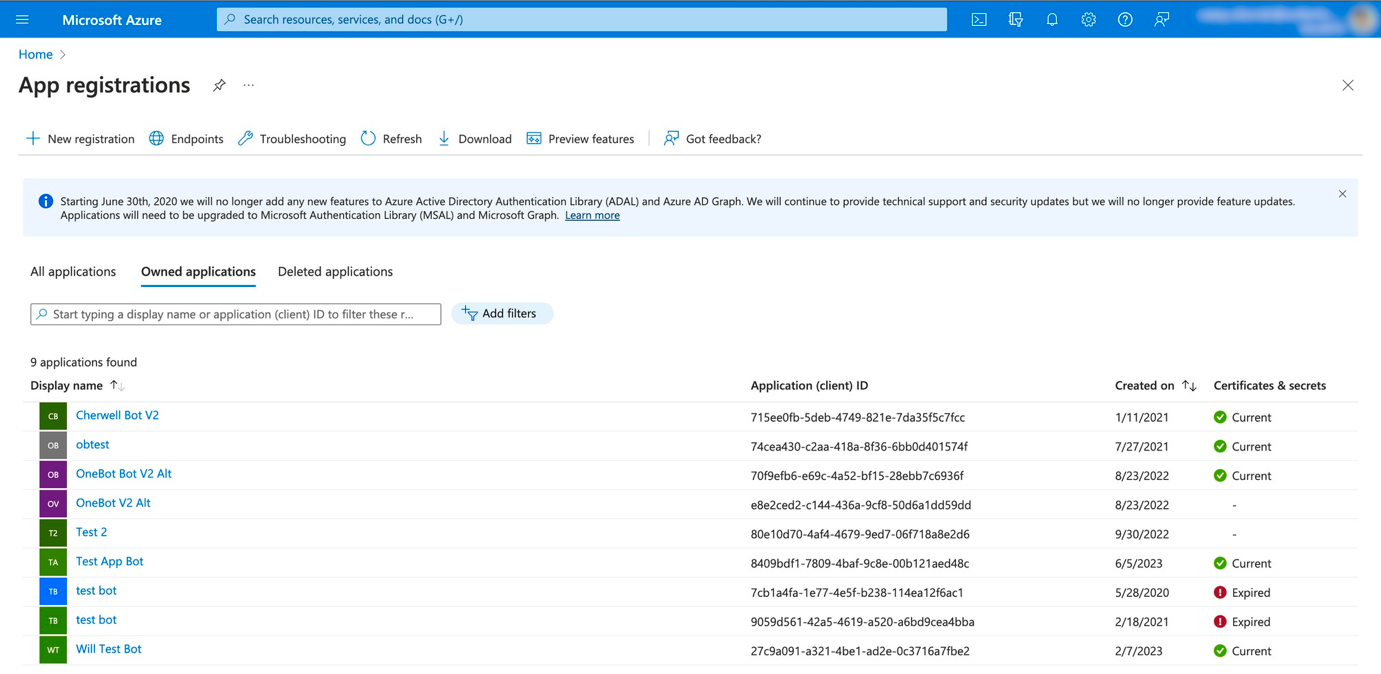
Task: Open Cloud Shell icon in header
Action: coord(979,19)
